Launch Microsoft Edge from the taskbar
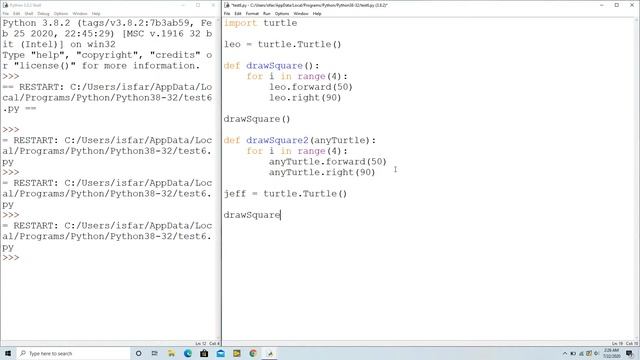 pos(188,353)
